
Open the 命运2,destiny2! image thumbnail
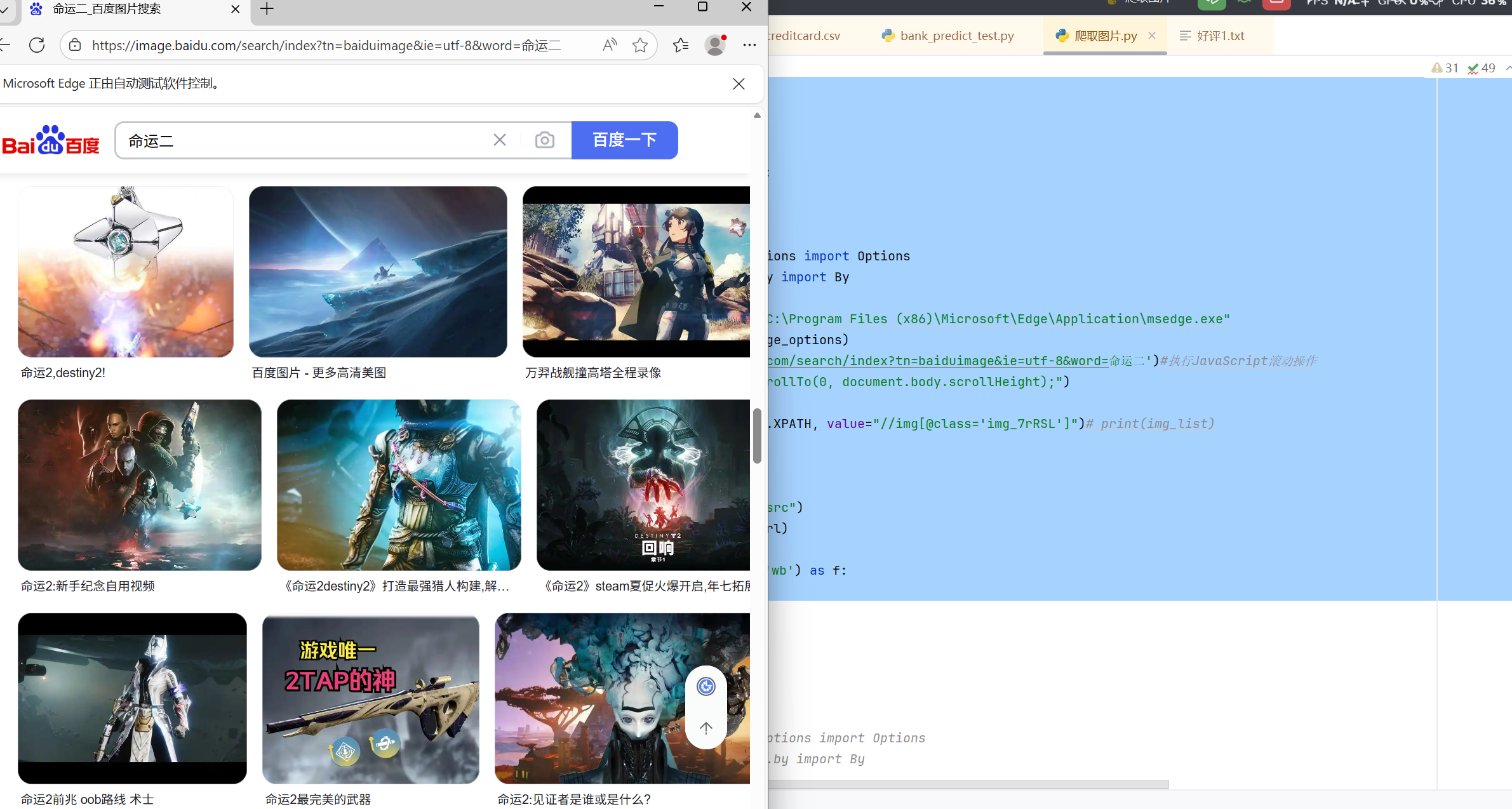[126, 272]
